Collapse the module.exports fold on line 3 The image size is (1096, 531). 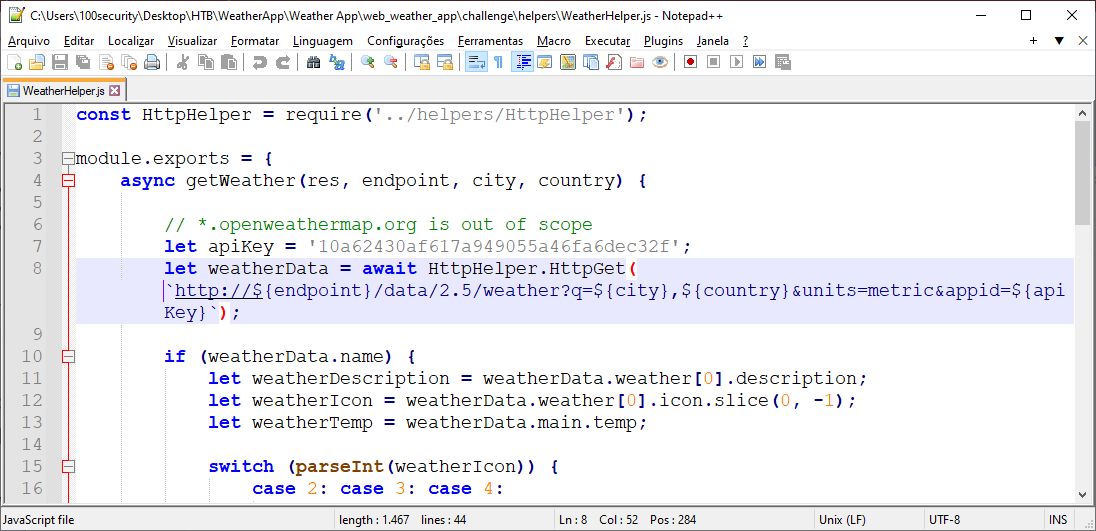68,159
